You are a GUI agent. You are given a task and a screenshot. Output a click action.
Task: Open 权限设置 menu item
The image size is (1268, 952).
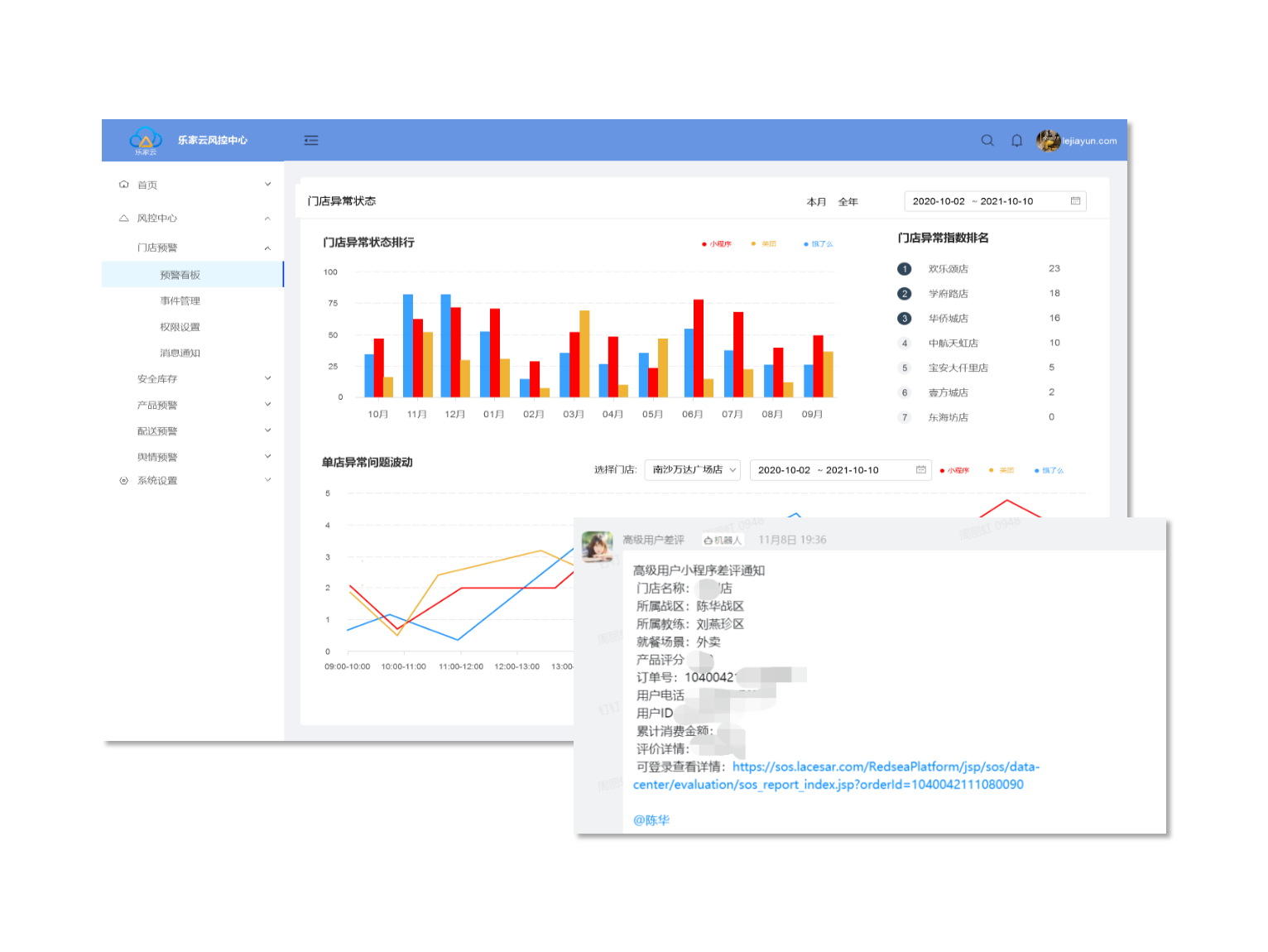[180, 327]
